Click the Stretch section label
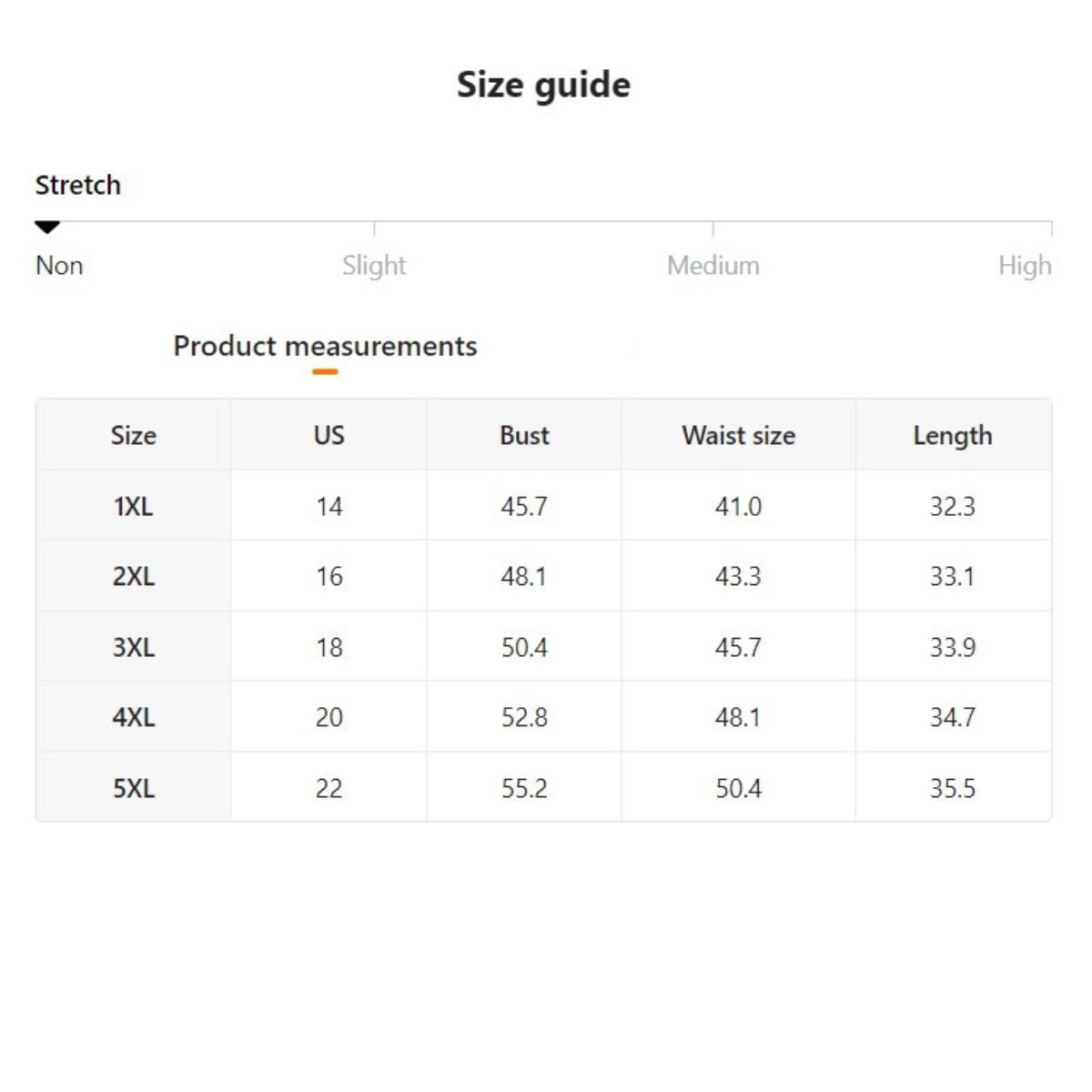Viewport: 1092px width, 1092px height. point(77,185)
